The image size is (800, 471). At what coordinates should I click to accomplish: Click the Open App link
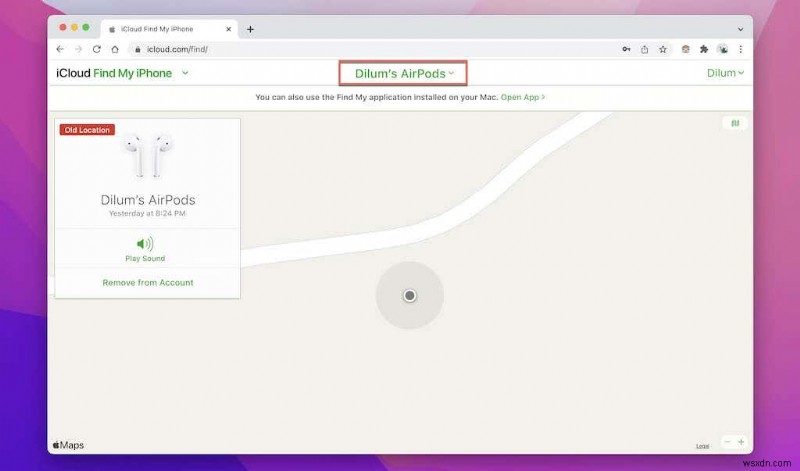click(522, 97)
